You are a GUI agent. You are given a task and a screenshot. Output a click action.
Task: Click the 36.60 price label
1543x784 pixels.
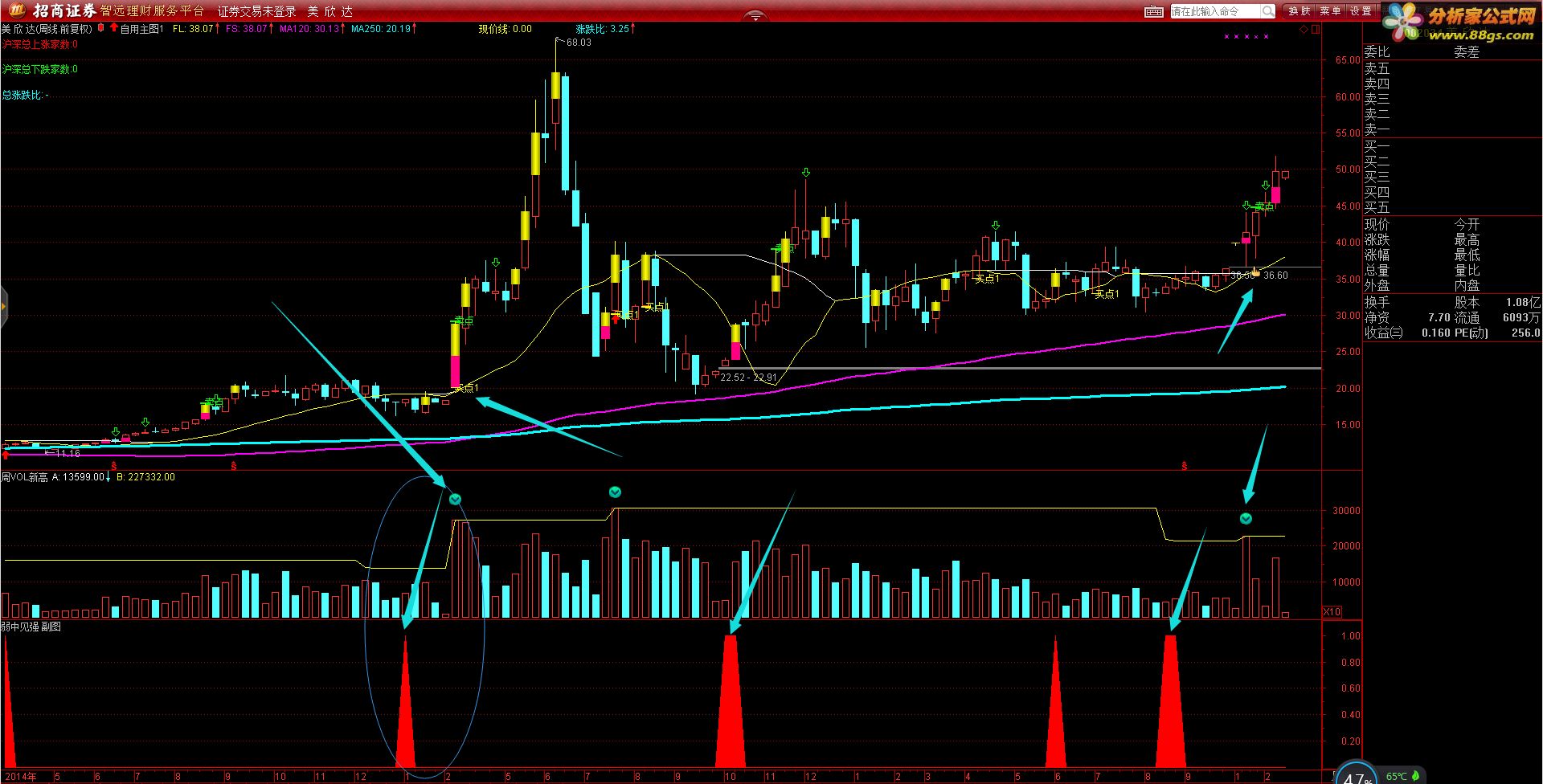coord(1275,276)
